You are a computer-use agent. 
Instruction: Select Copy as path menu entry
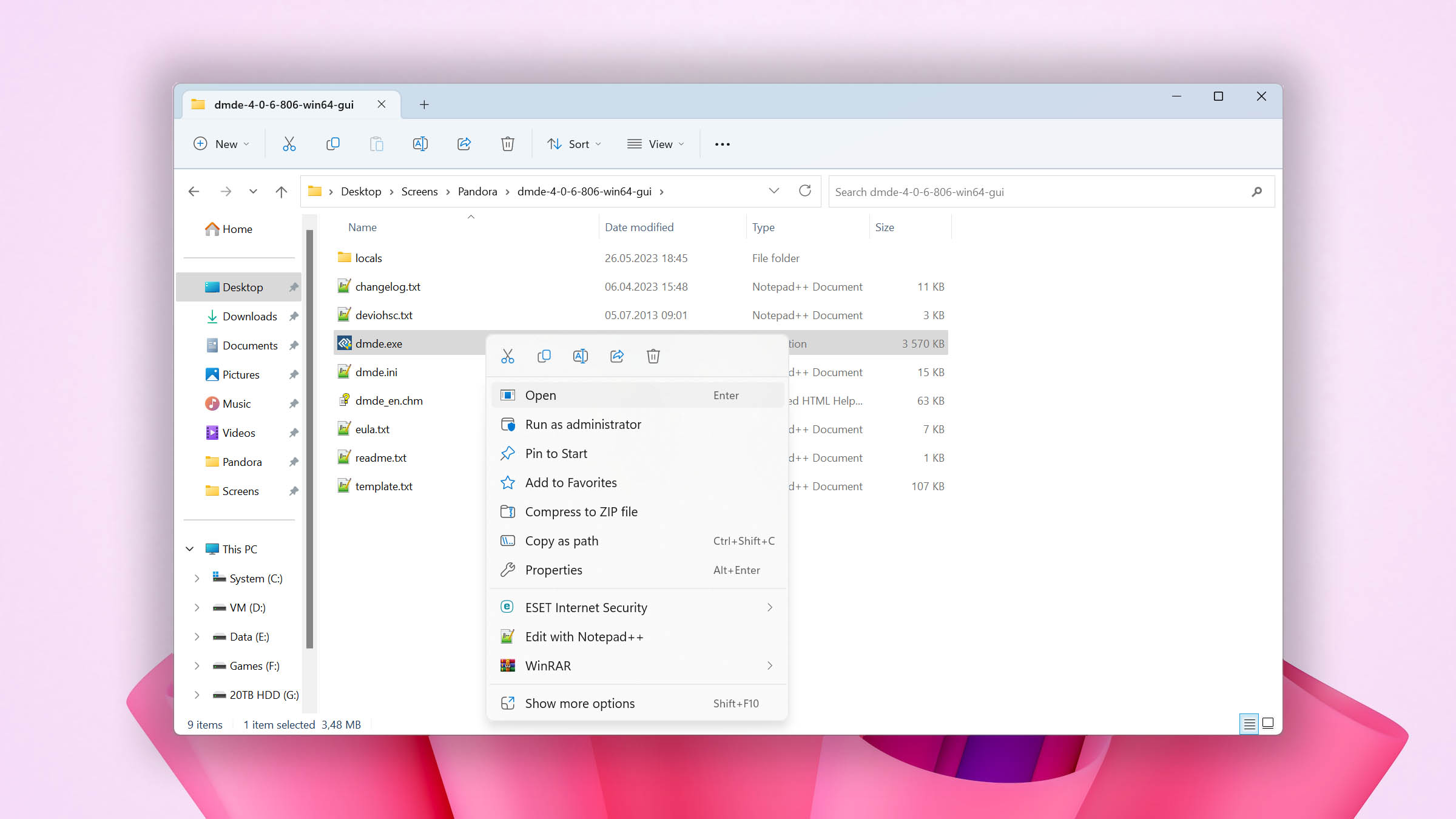(x=561, y=541)
